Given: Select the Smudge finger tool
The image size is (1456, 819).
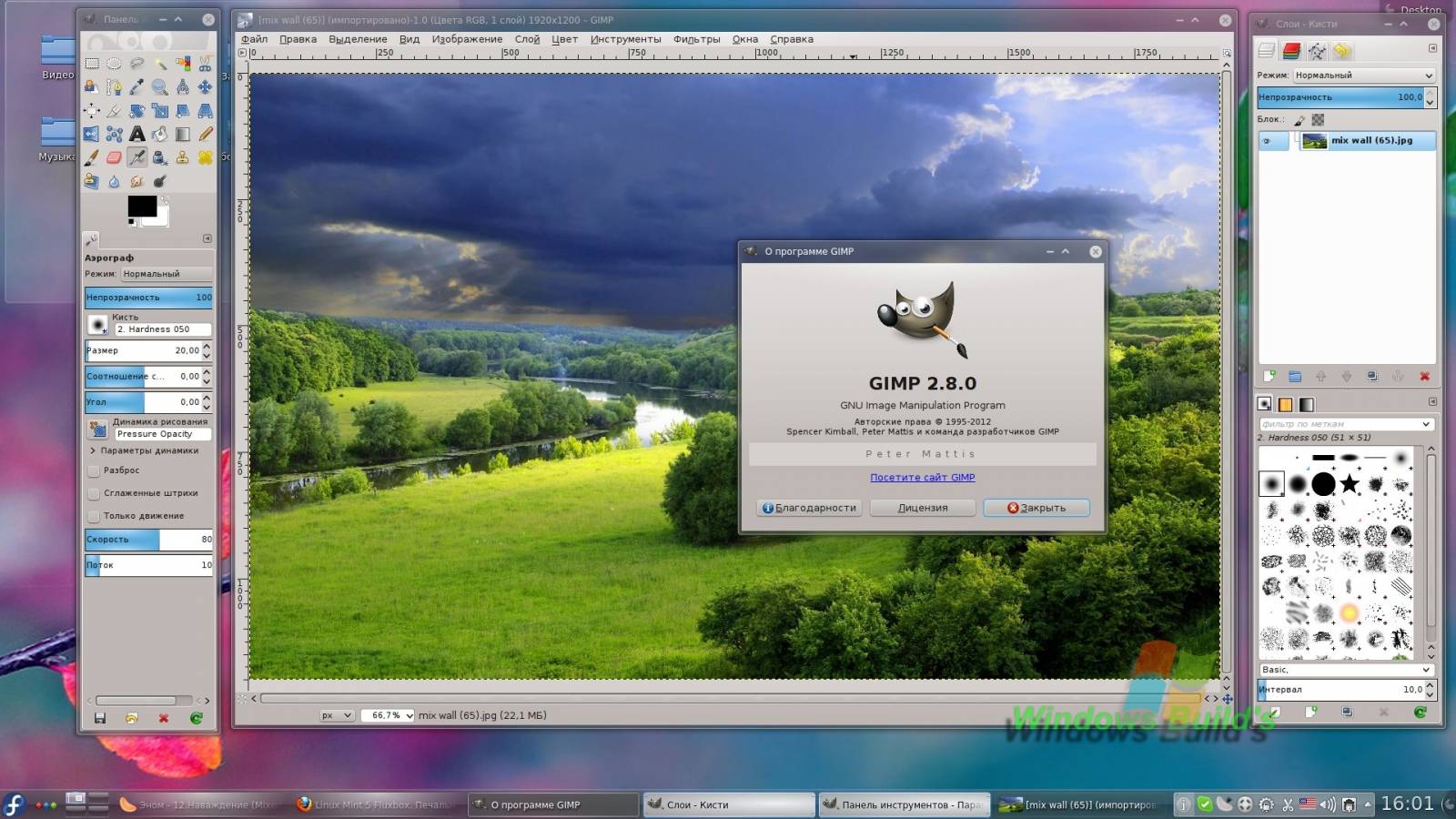Looking at the screenshot, I should (x=136, y=181).
